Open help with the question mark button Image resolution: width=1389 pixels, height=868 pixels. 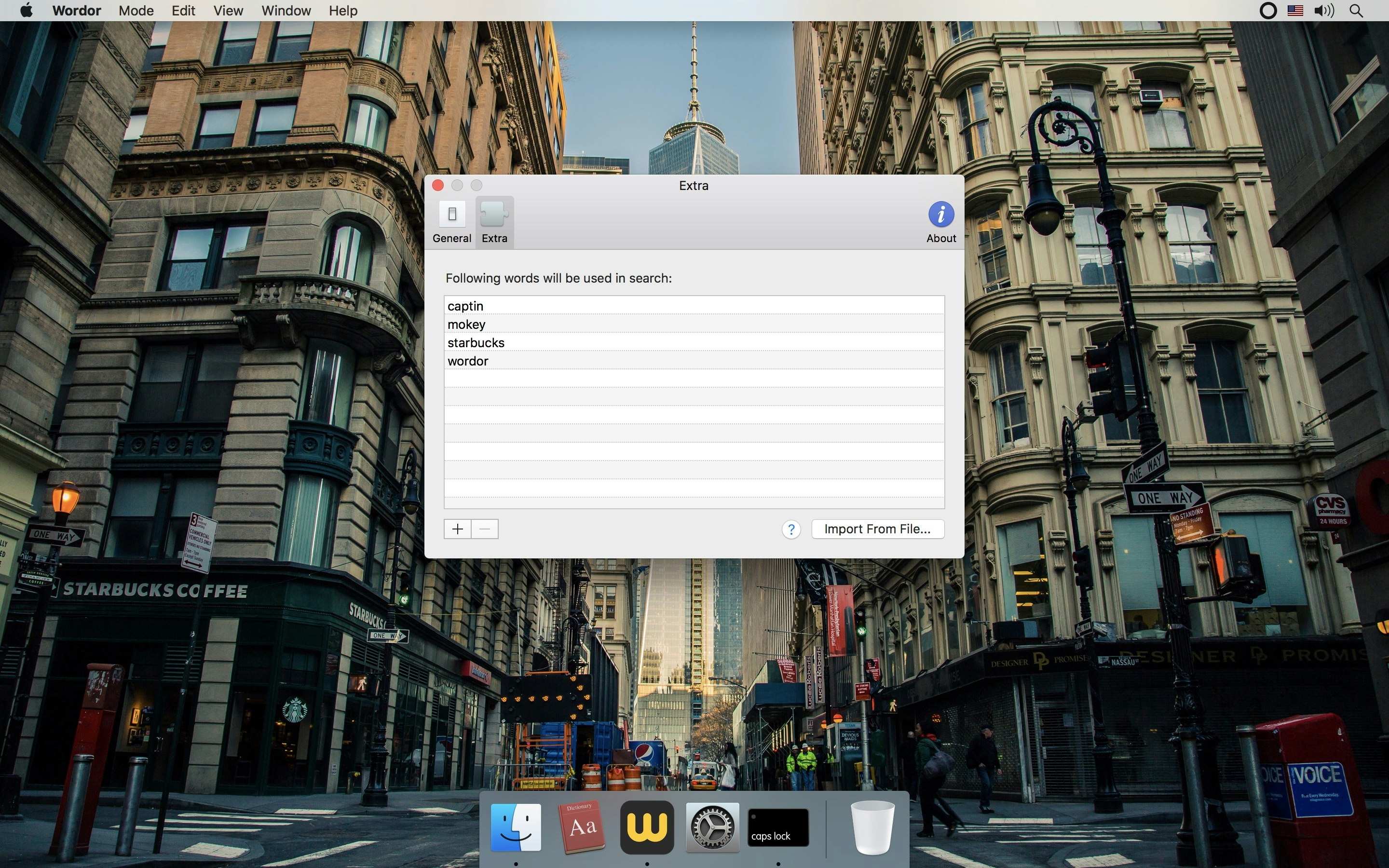(x=791, y=529)
